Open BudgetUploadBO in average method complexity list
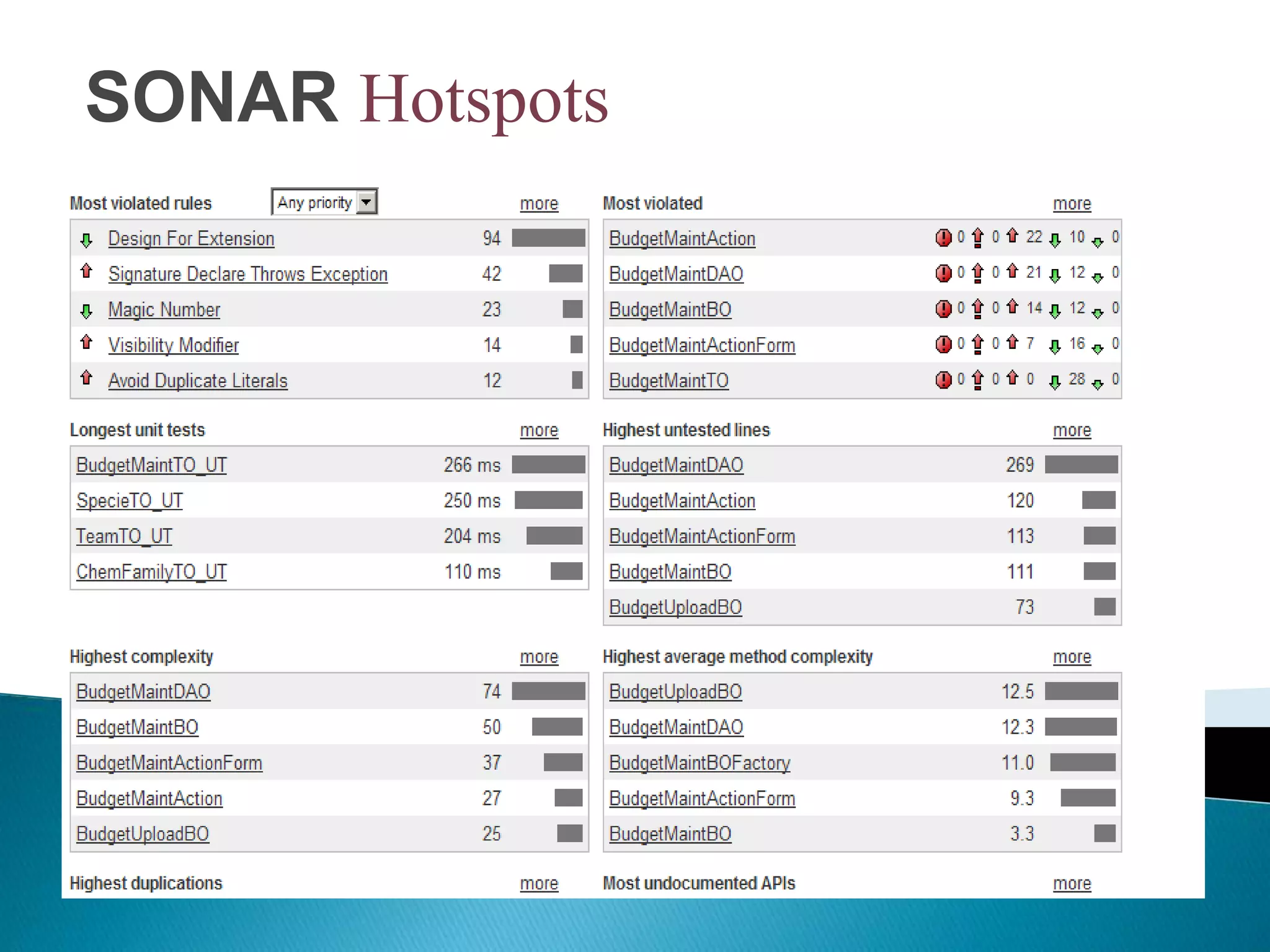This screenshot has height=952, width=1270. pos(675,692)
